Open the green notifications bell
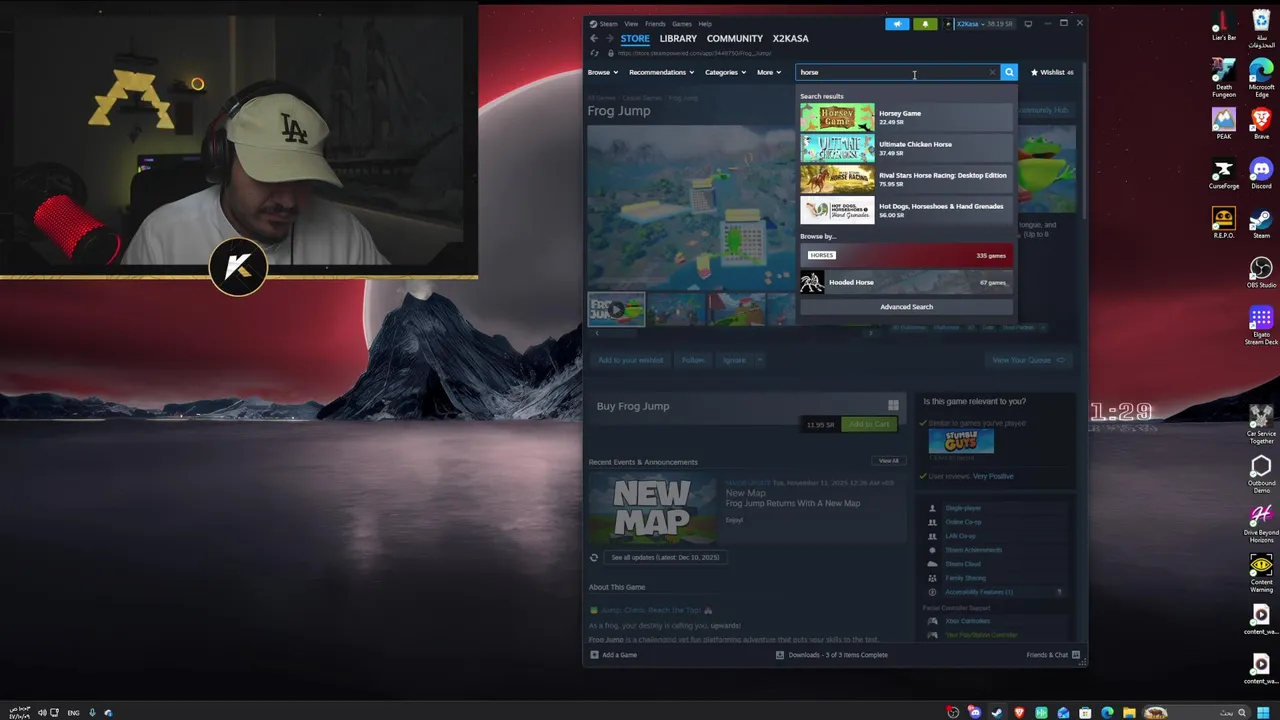1280x720 pixels. tap(925, 23)
